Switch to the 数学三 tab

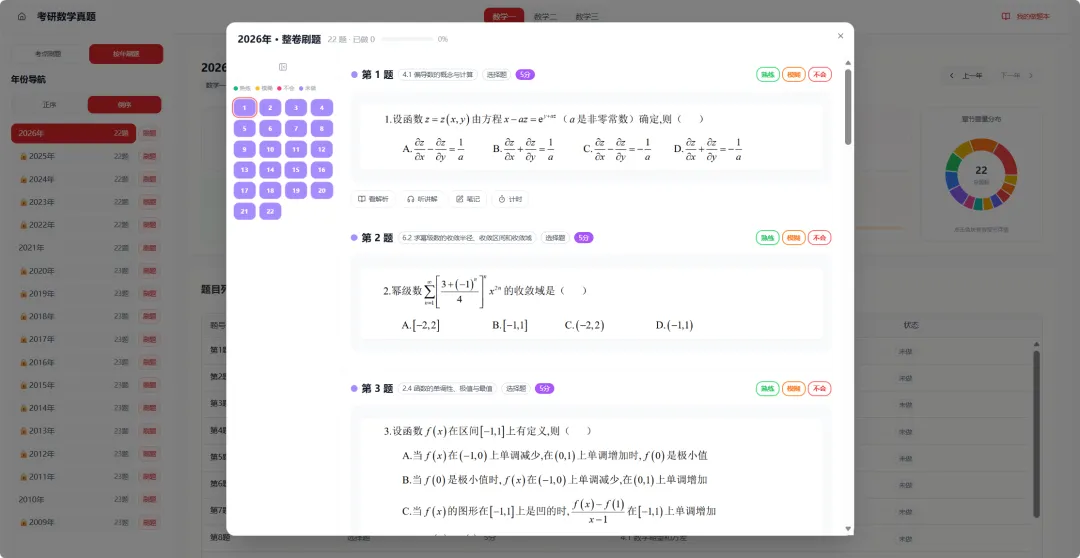(587, 17)
